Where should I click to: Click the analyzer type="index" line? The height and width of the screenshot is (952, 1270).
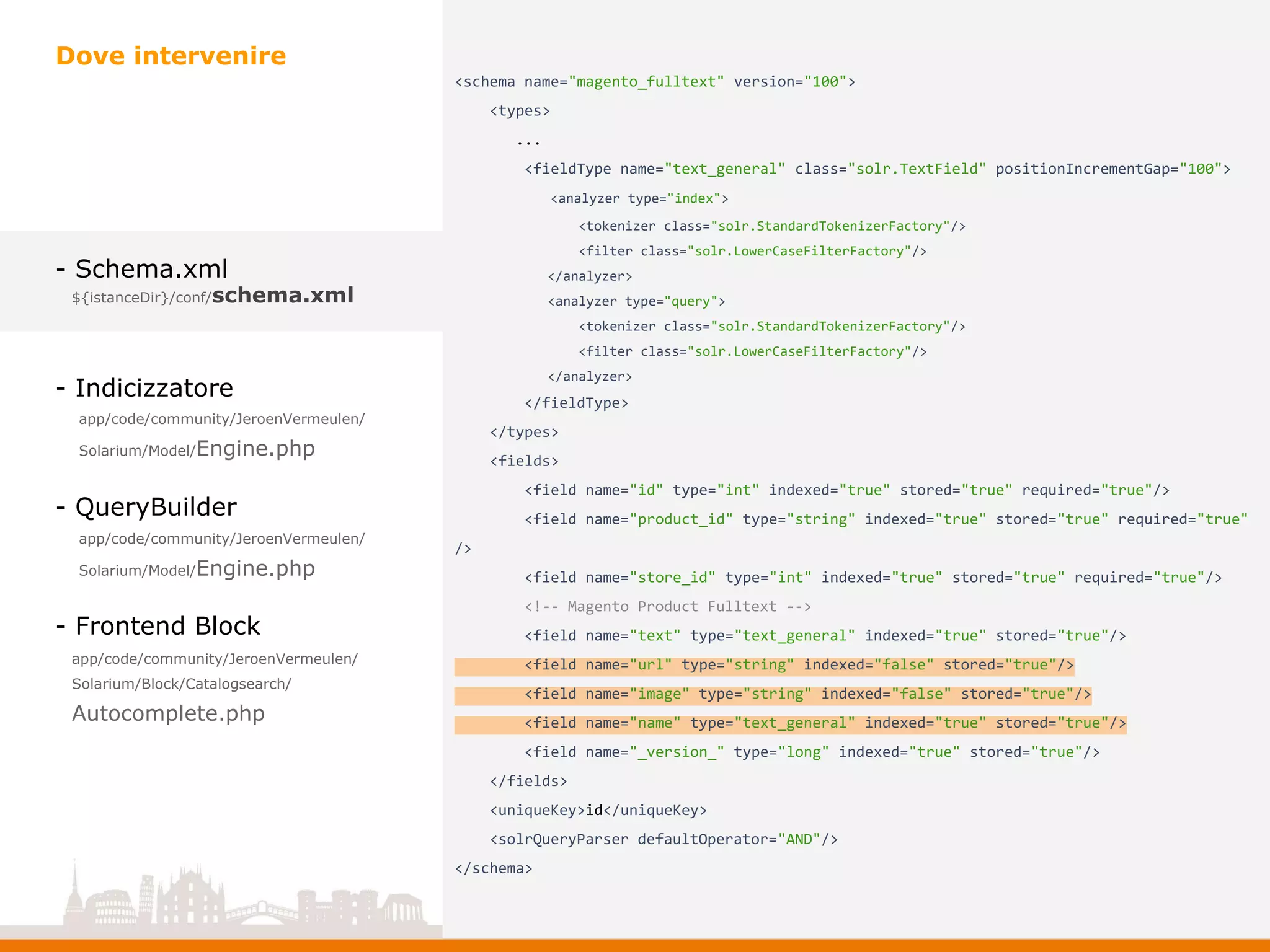(639, 199)
